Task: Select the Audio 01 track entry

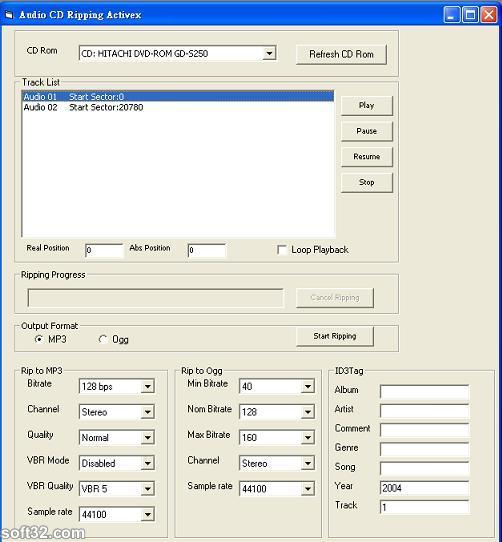Action: [178, 97]
